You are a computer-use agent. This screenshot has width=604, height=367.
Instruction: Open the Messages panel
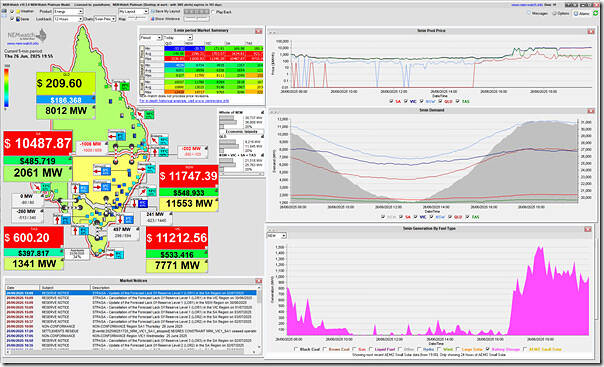pyautogui.click(x=537, y=13)
